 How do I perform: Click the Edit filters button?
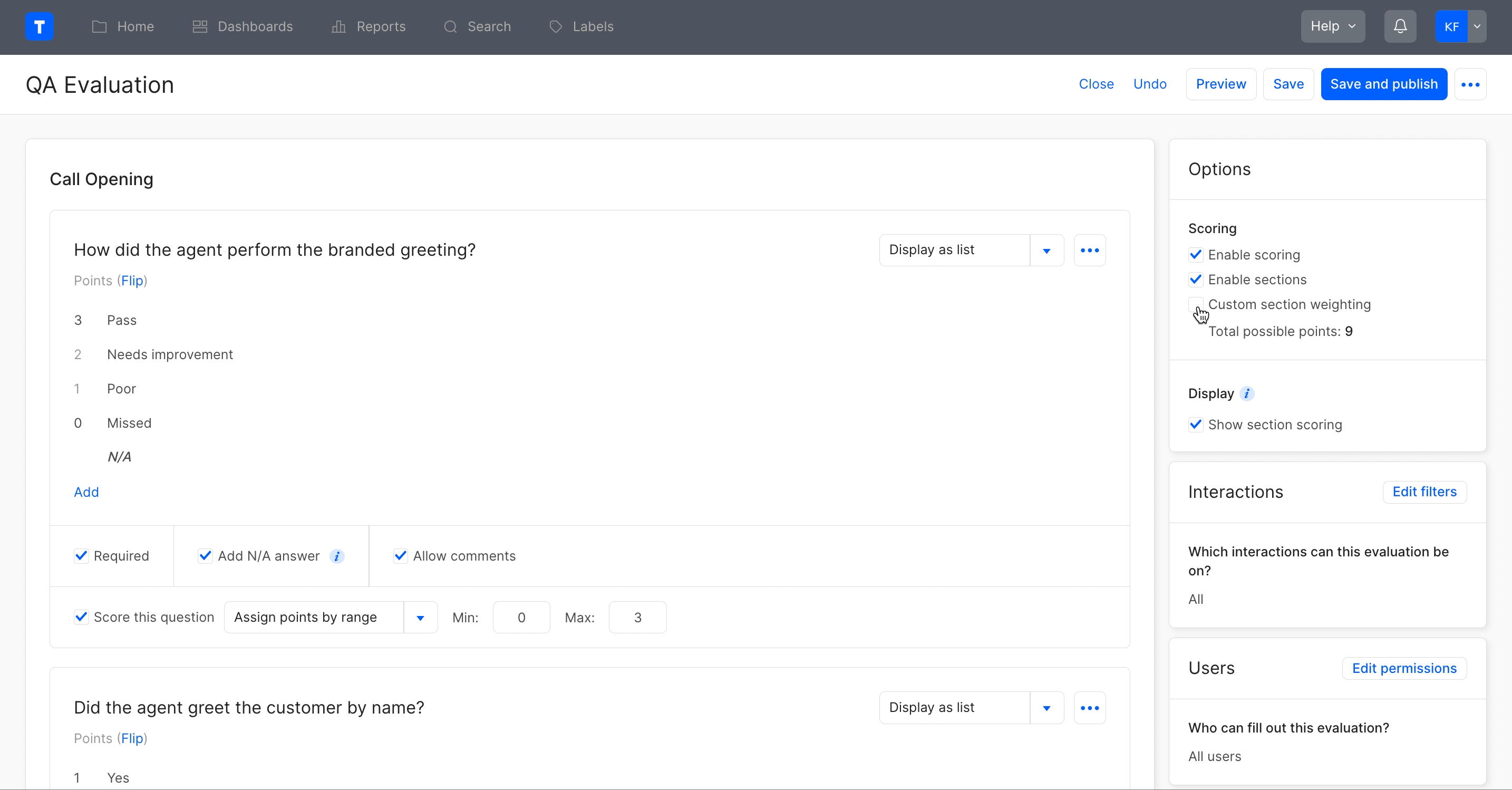[x=1424, y=492]
